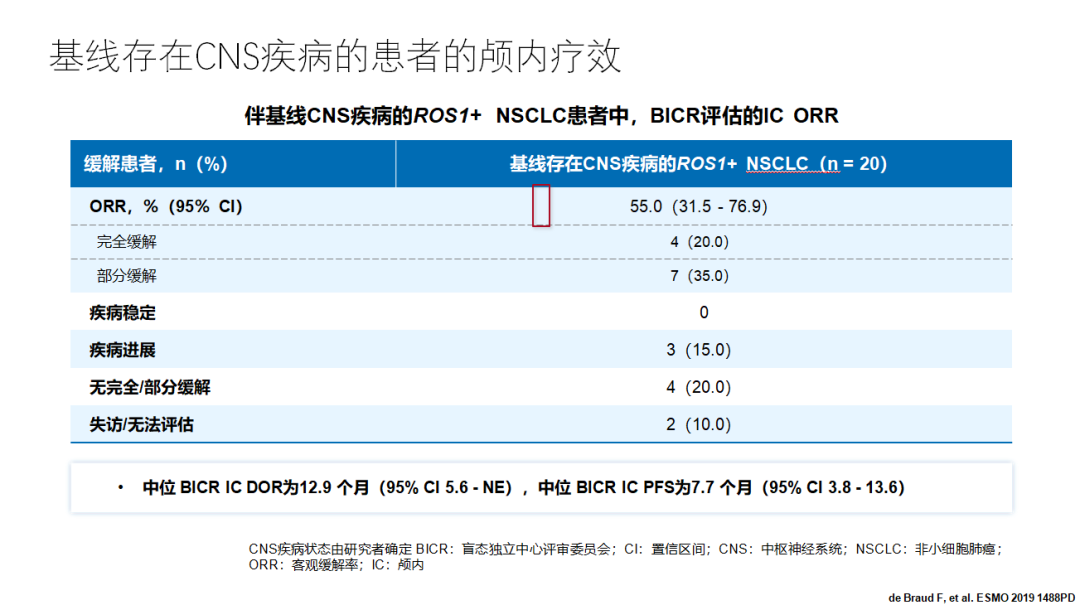Screen dimensions: 1080x605
Task: Click the 4 (20.0) value in 完全缓解 row
Action: [x=699, y=242]
